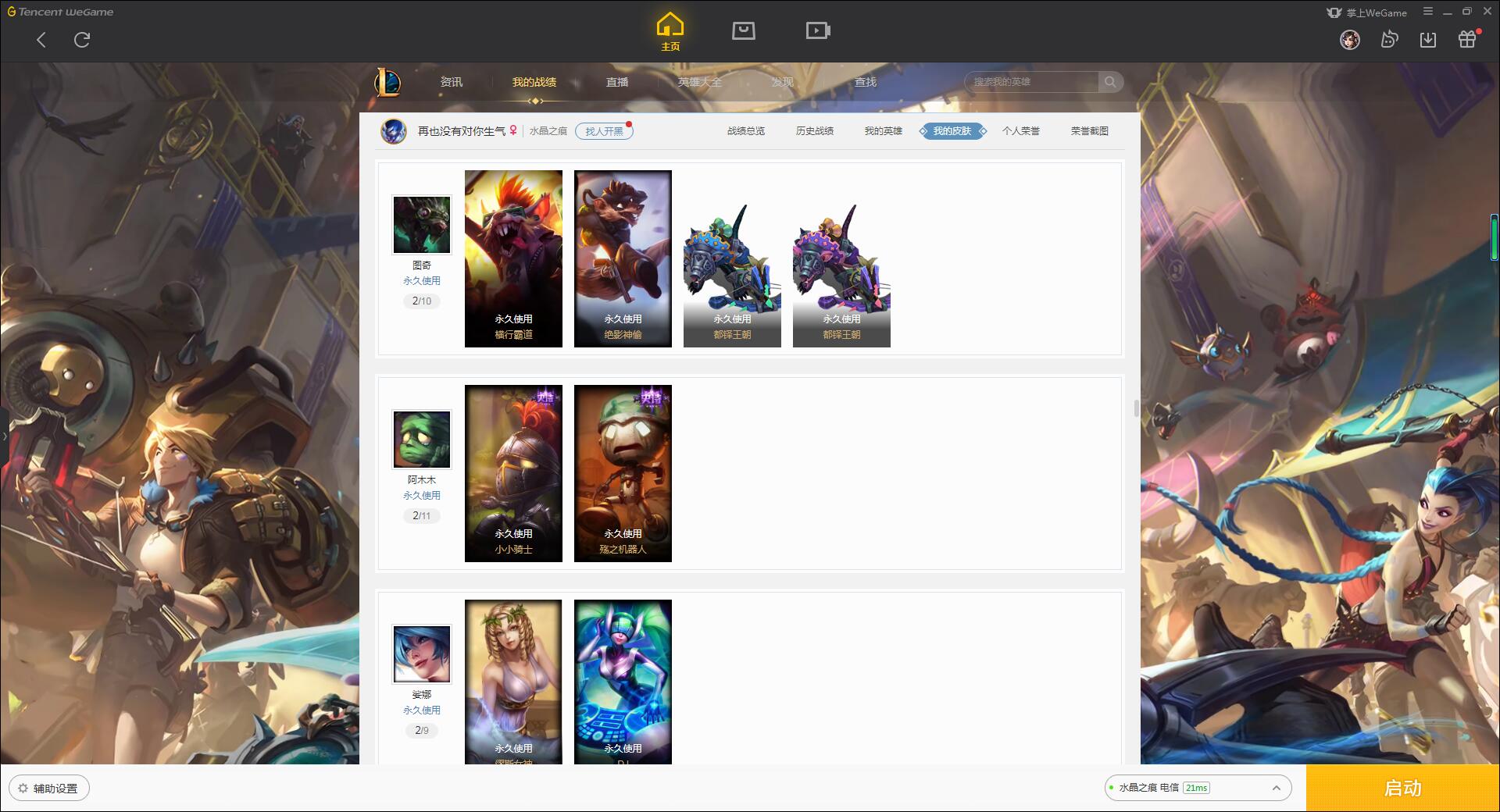Open the 殇之机器人 skin card
1500x812 pixels.
tap(623, 473)
